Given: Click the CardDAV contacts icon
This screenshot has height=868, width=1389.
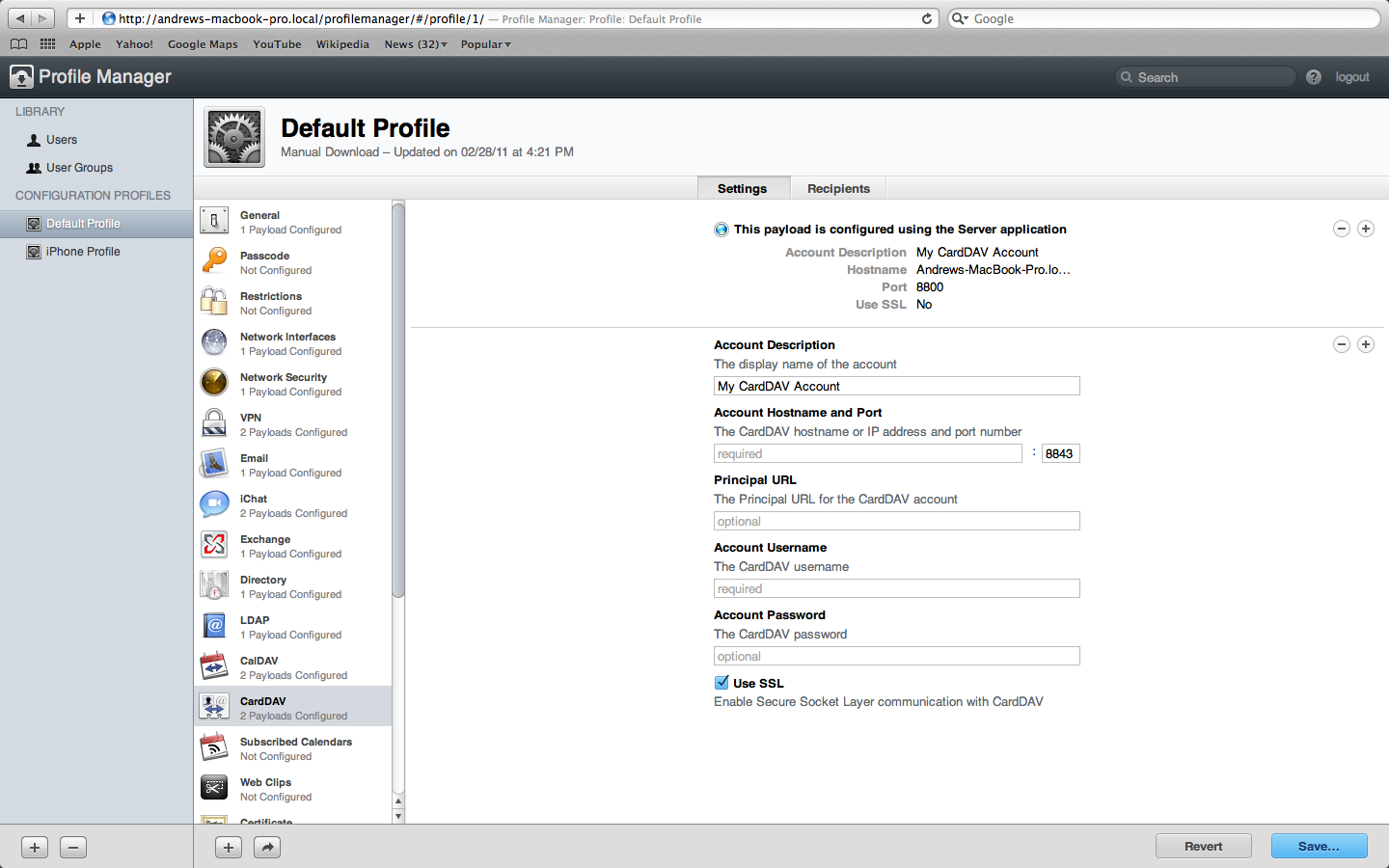Looking at the screenshot, I should click(x=214, y=707).
